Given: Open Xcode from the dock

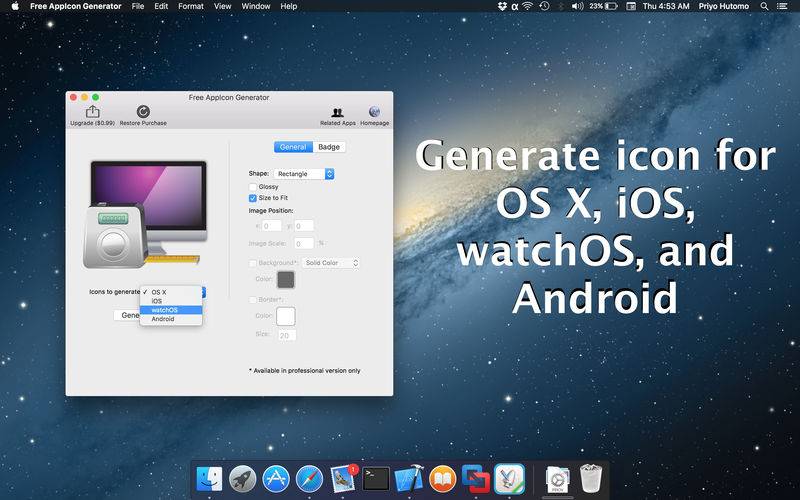Looking at the screenshot, I should click(409, 479).
